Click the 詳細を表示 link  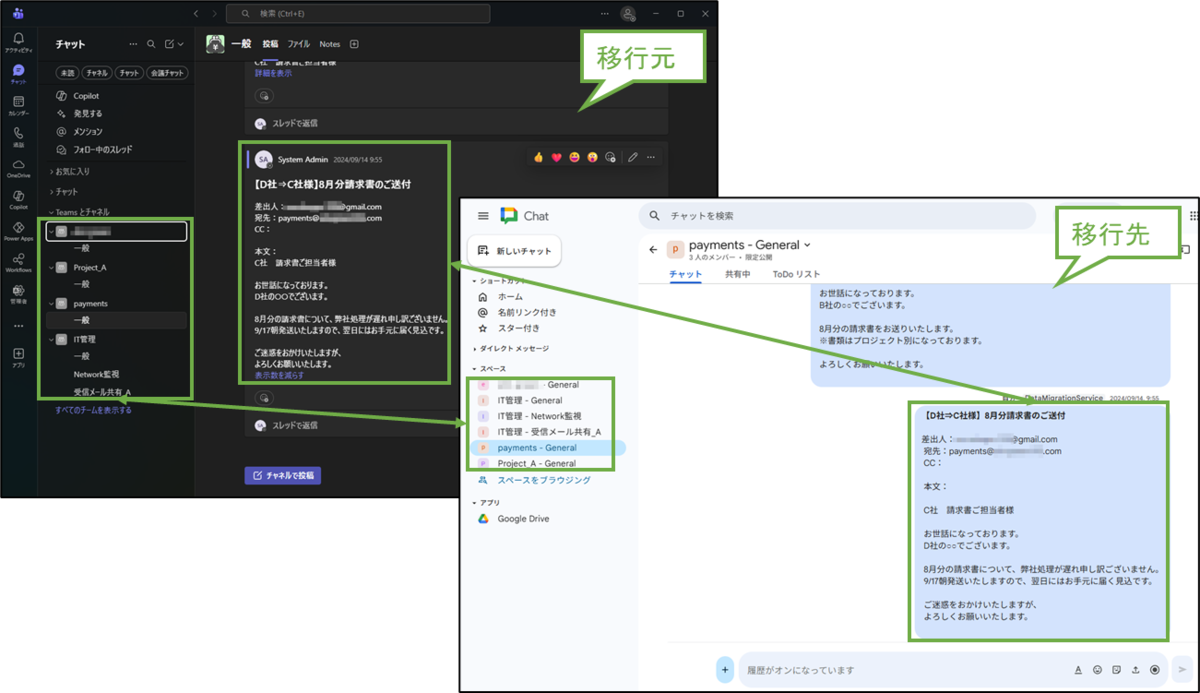[273, 73]
